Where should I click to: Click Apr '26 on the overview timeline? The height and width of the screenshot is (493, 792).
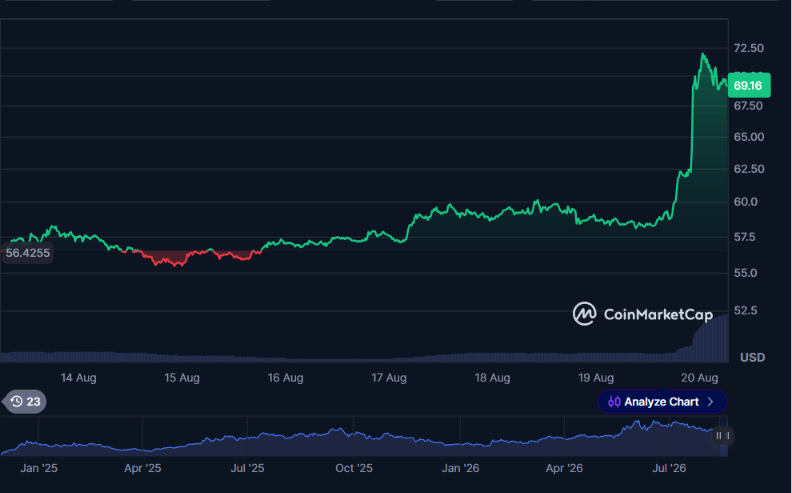click(564, 468)
